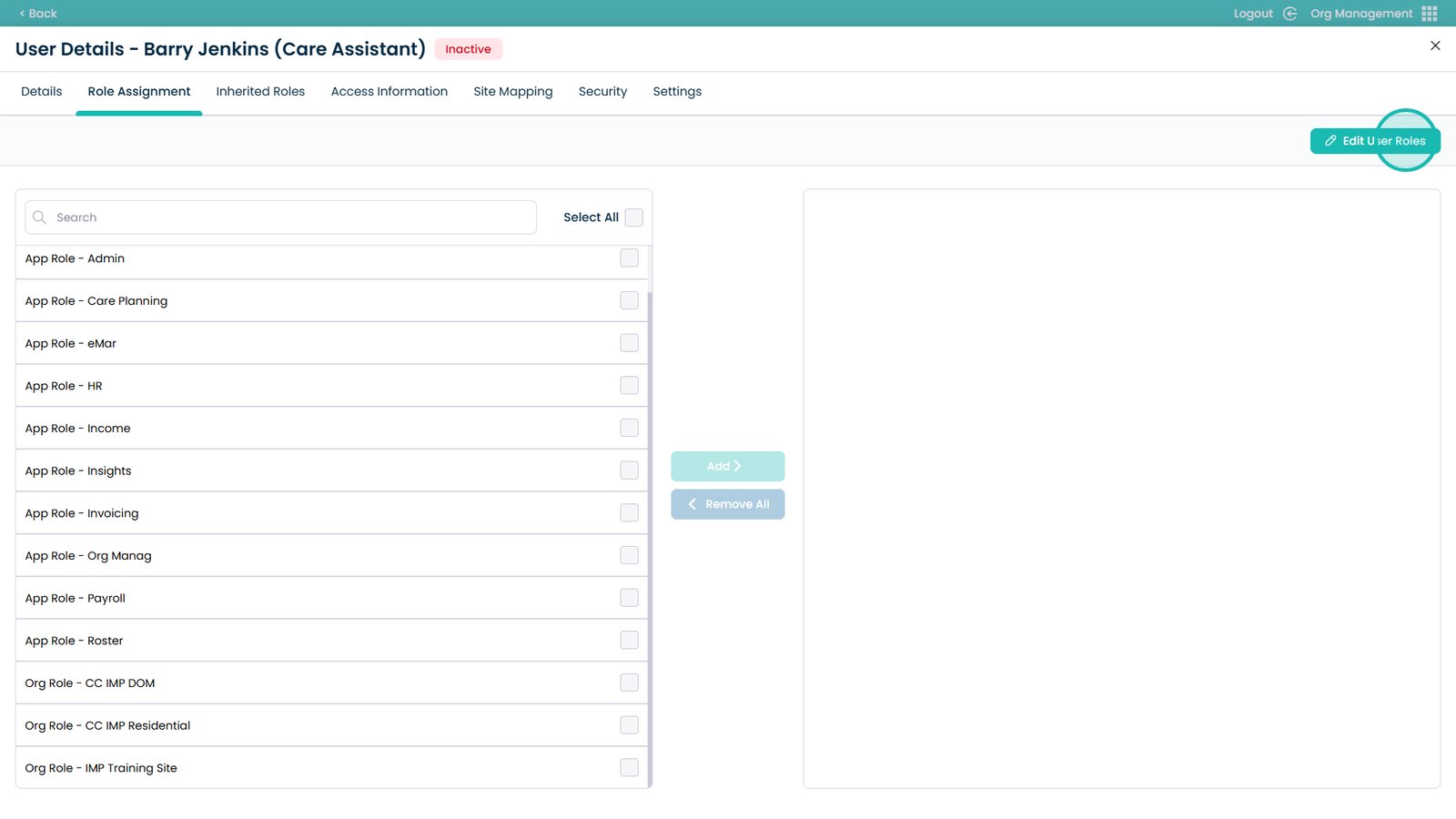Click the Edit User Roles button
Viewport: 1456px width, 819px height.
click(1374, 141)
